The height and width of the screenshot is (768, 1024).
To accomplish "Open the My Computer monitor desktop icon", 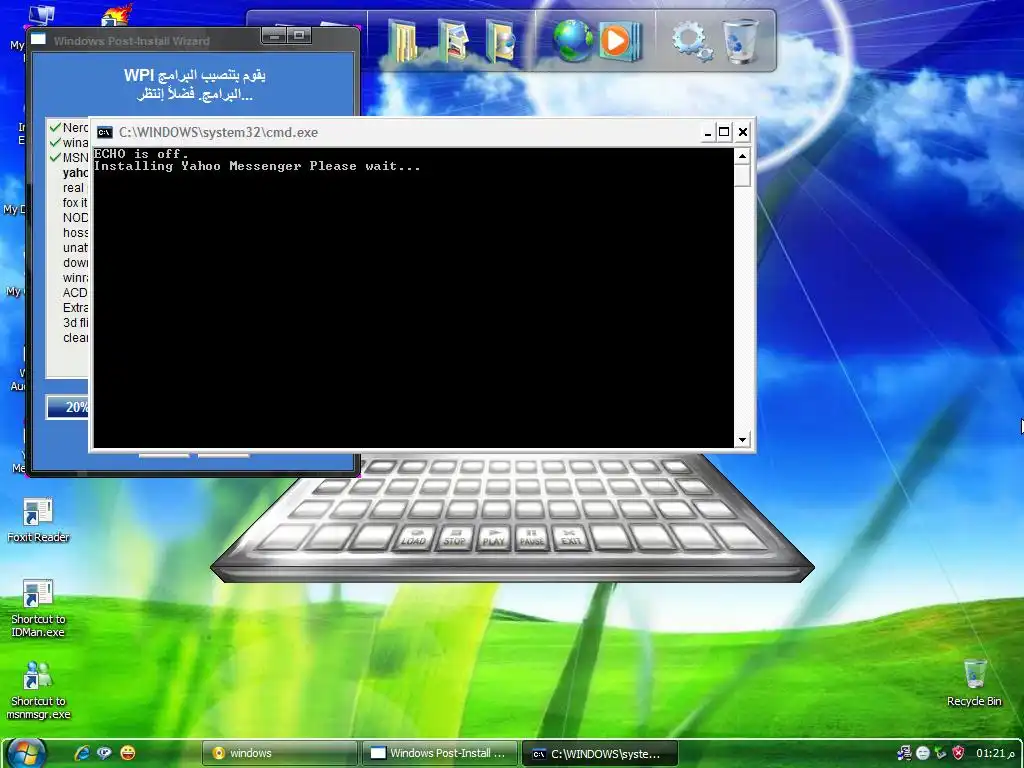I will 42,14.
